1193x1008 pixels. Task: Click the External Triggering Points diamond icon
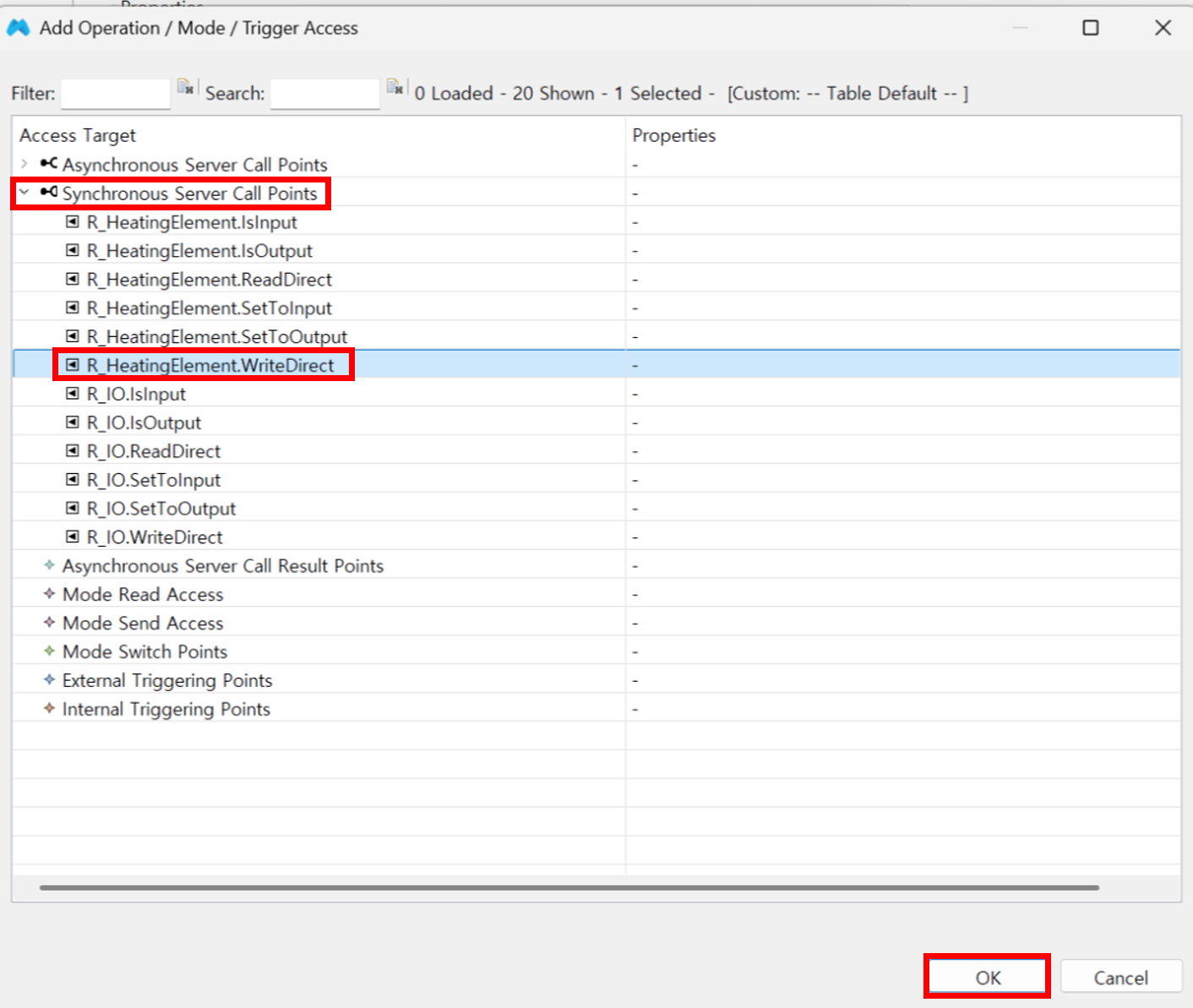[49, 680]
